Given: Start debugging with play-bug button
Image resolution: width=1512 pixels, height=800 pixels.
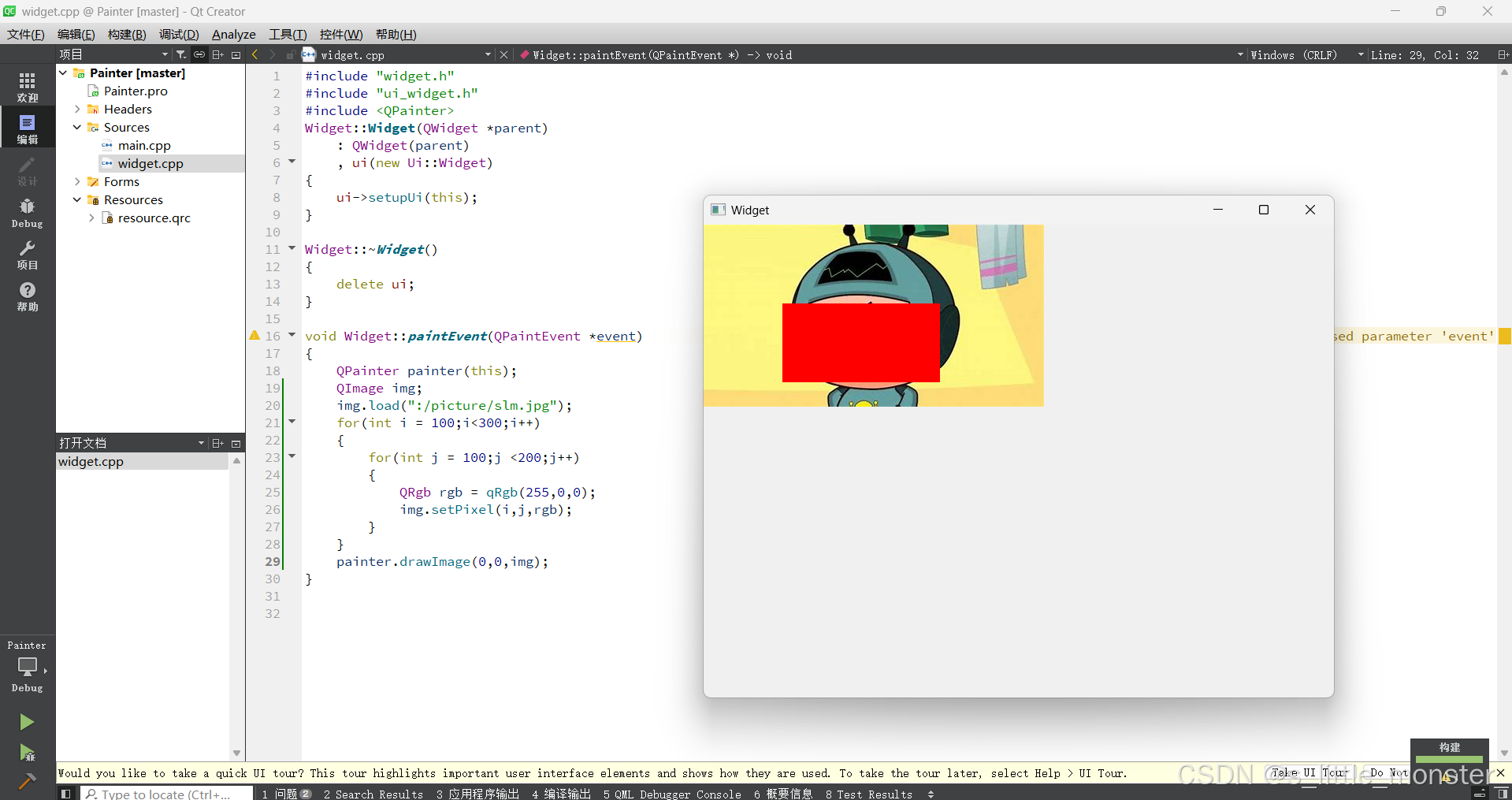Looking at the screenshot, I should (27, 753).
